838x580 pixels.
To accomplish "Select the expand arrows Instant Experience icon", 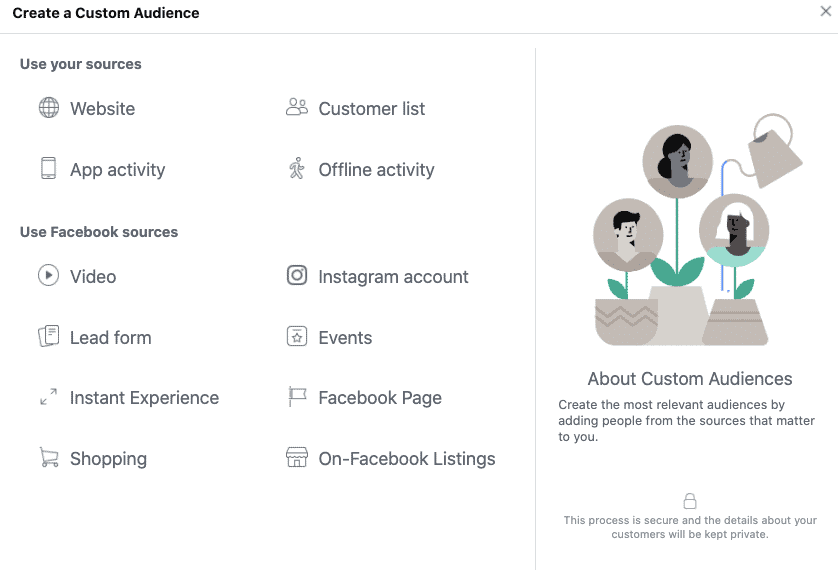I will 48,398.
